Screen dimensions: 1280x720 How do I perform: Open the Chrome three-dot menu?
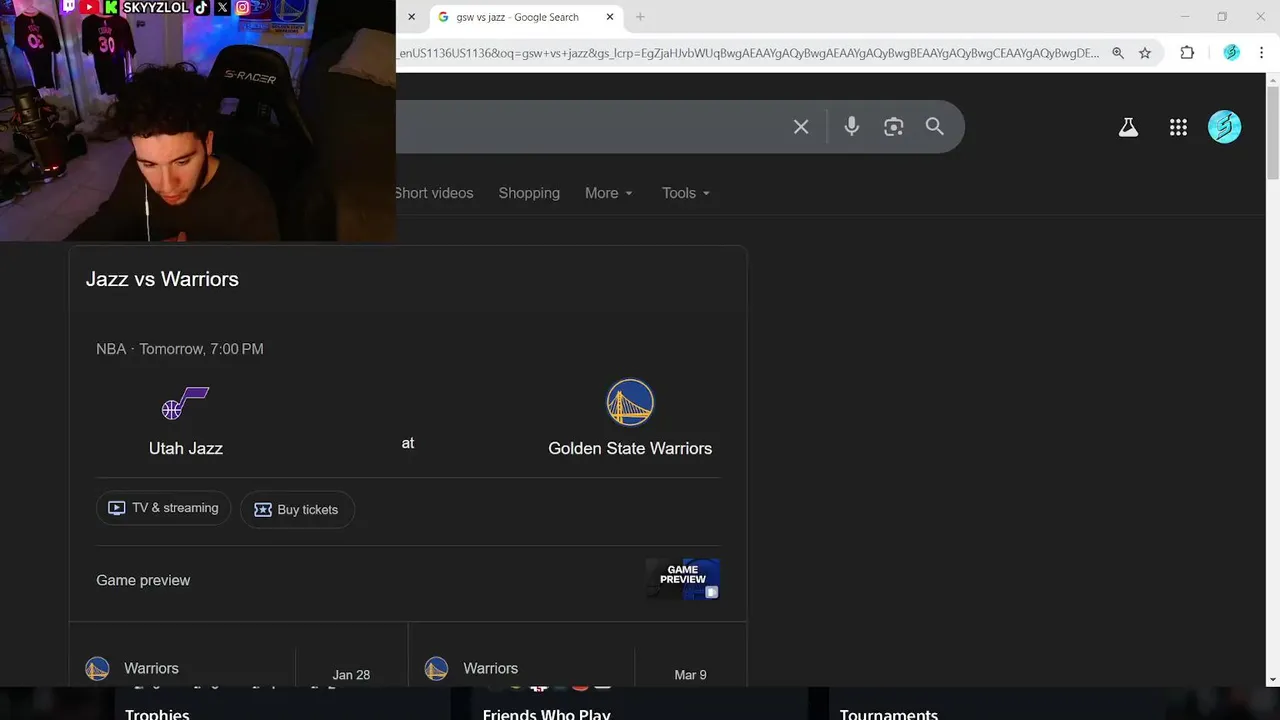[1263, 53]
